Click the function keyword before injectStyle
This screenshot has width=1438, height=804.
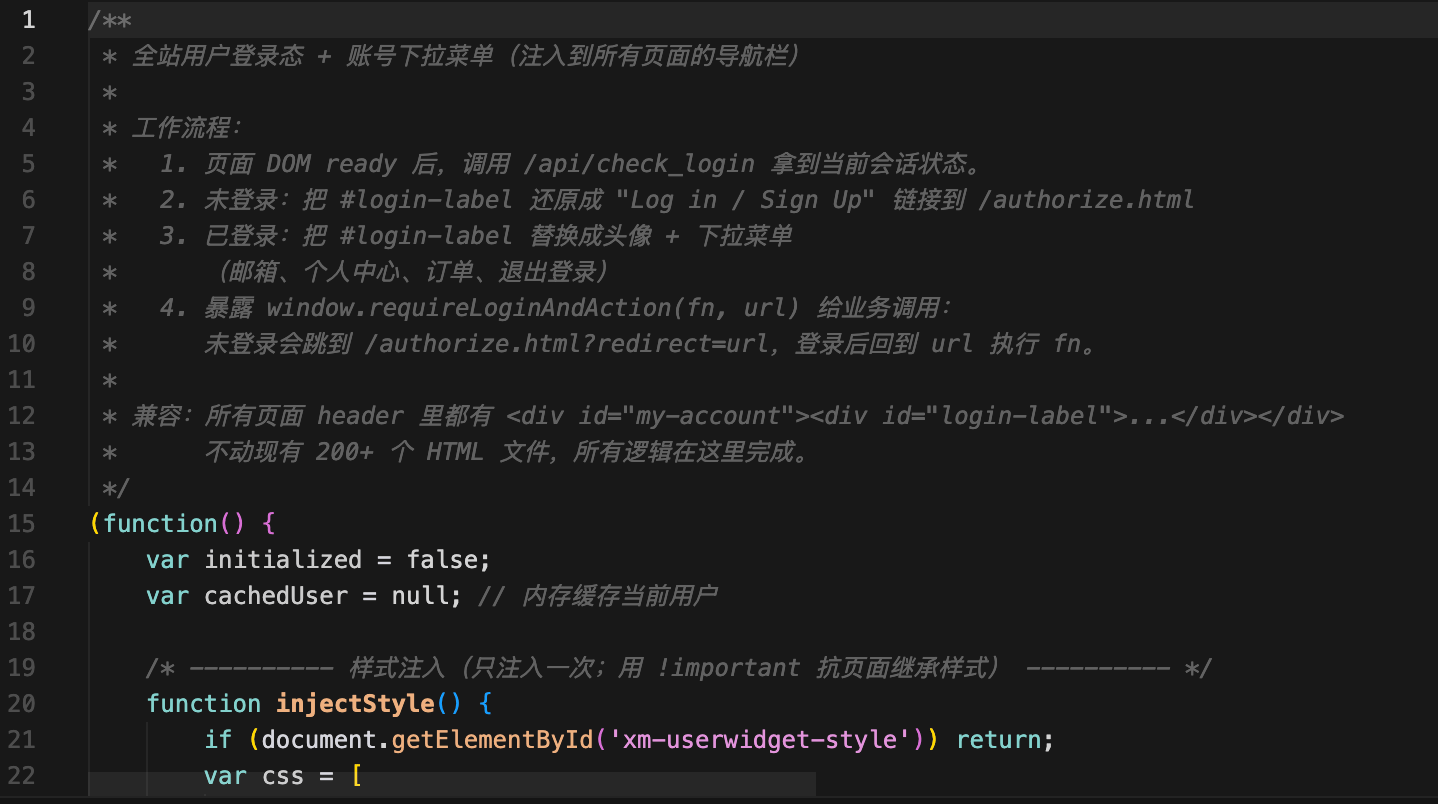(x=204, y=704)
